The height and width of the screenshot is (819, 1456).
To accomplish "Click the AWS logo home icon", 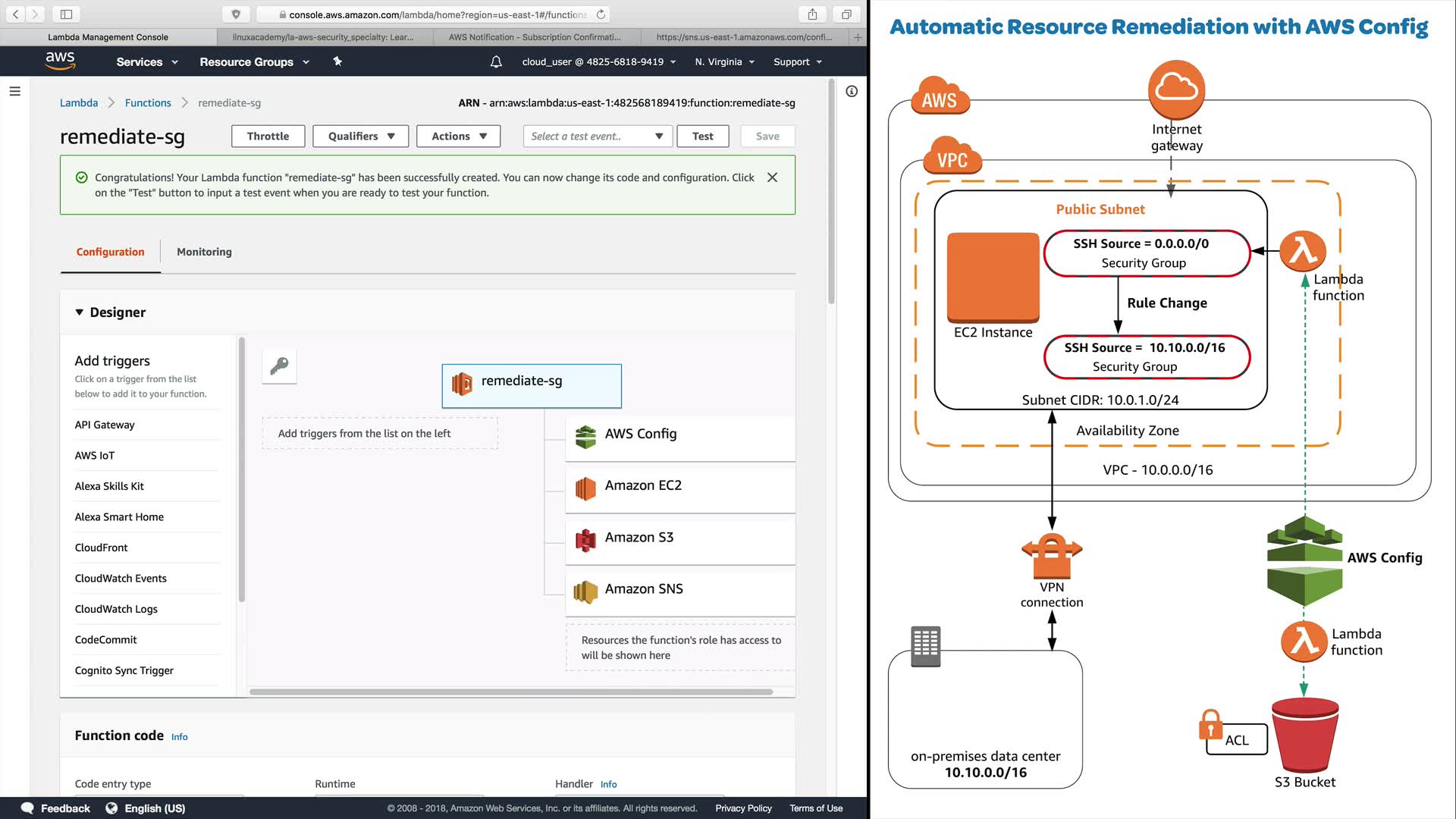I will coord(60,61).
